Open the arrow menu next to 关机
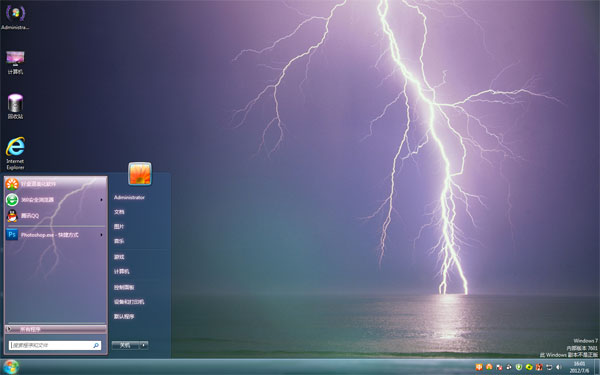Viewport: 600px width, 375px height. (x=144, y=345)
